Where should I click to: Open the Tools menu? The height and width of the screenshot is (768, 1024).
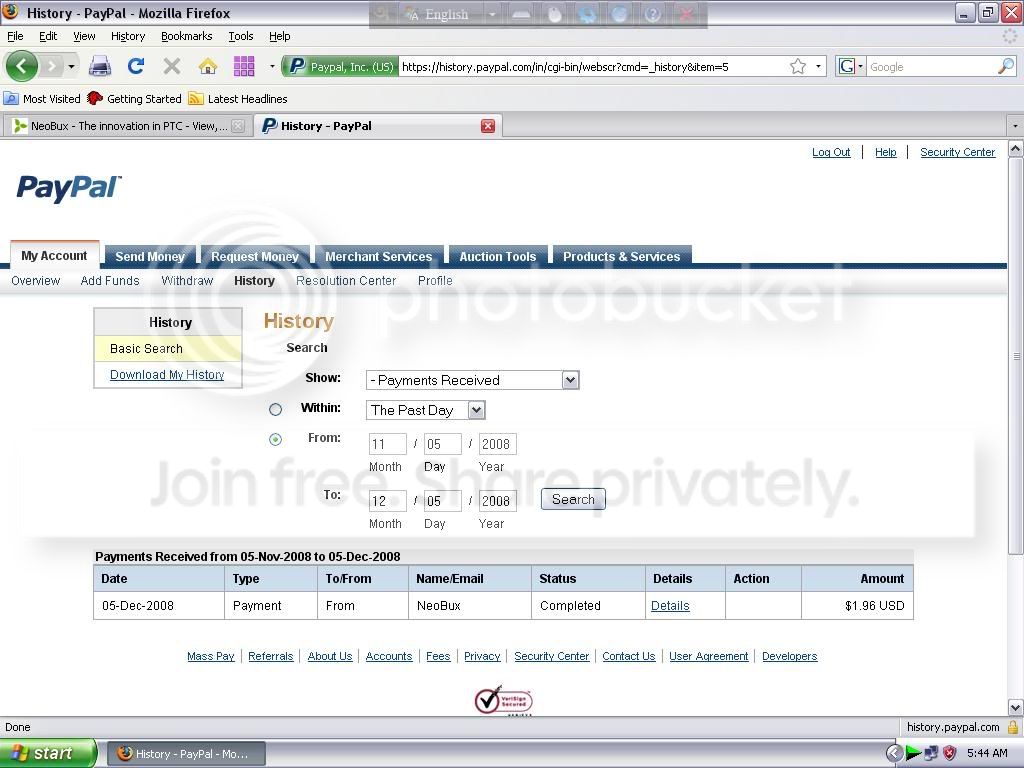tap(241, 36)
